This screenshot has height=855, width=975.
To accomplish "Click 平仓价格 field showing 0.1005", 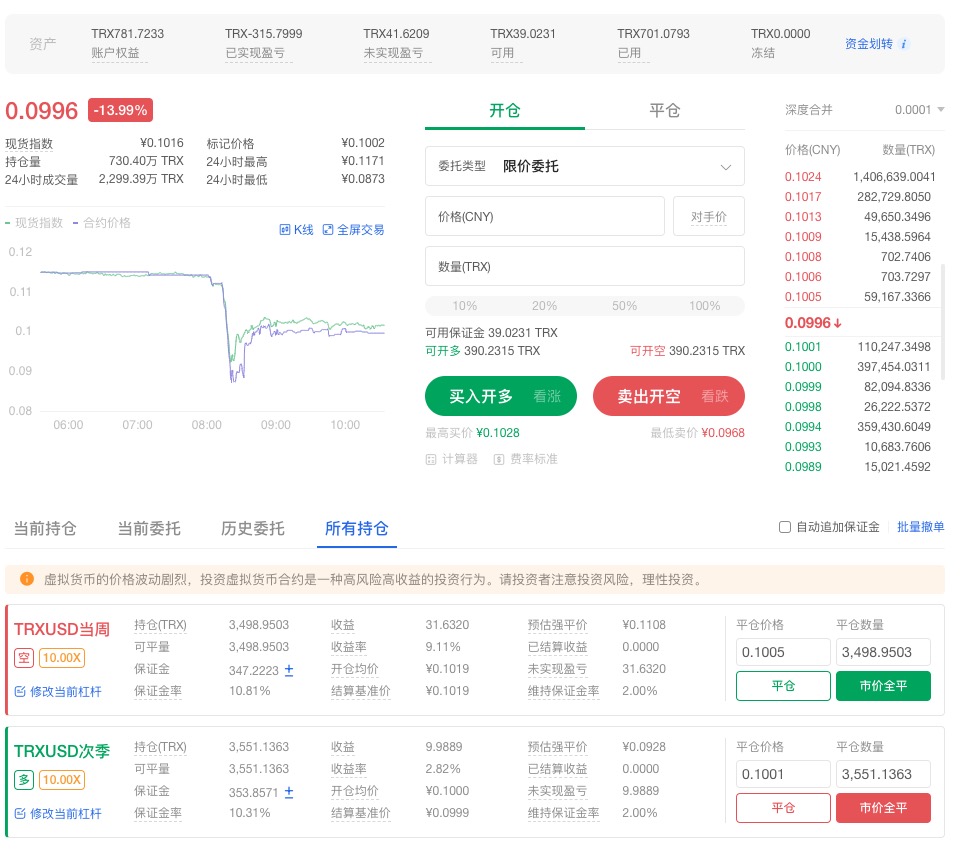I will tap(783, 652).
